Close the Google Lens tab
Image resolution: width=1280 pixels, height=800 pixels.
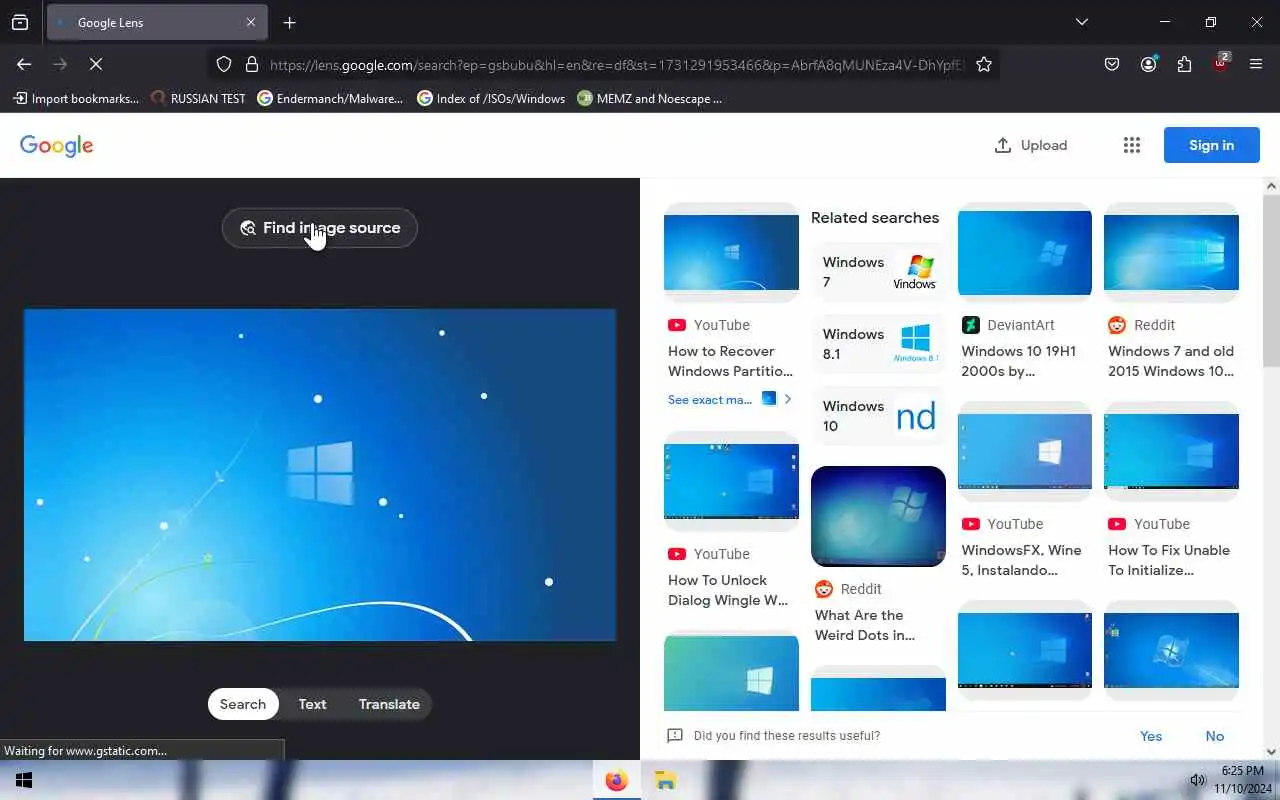tap(251, 22)
